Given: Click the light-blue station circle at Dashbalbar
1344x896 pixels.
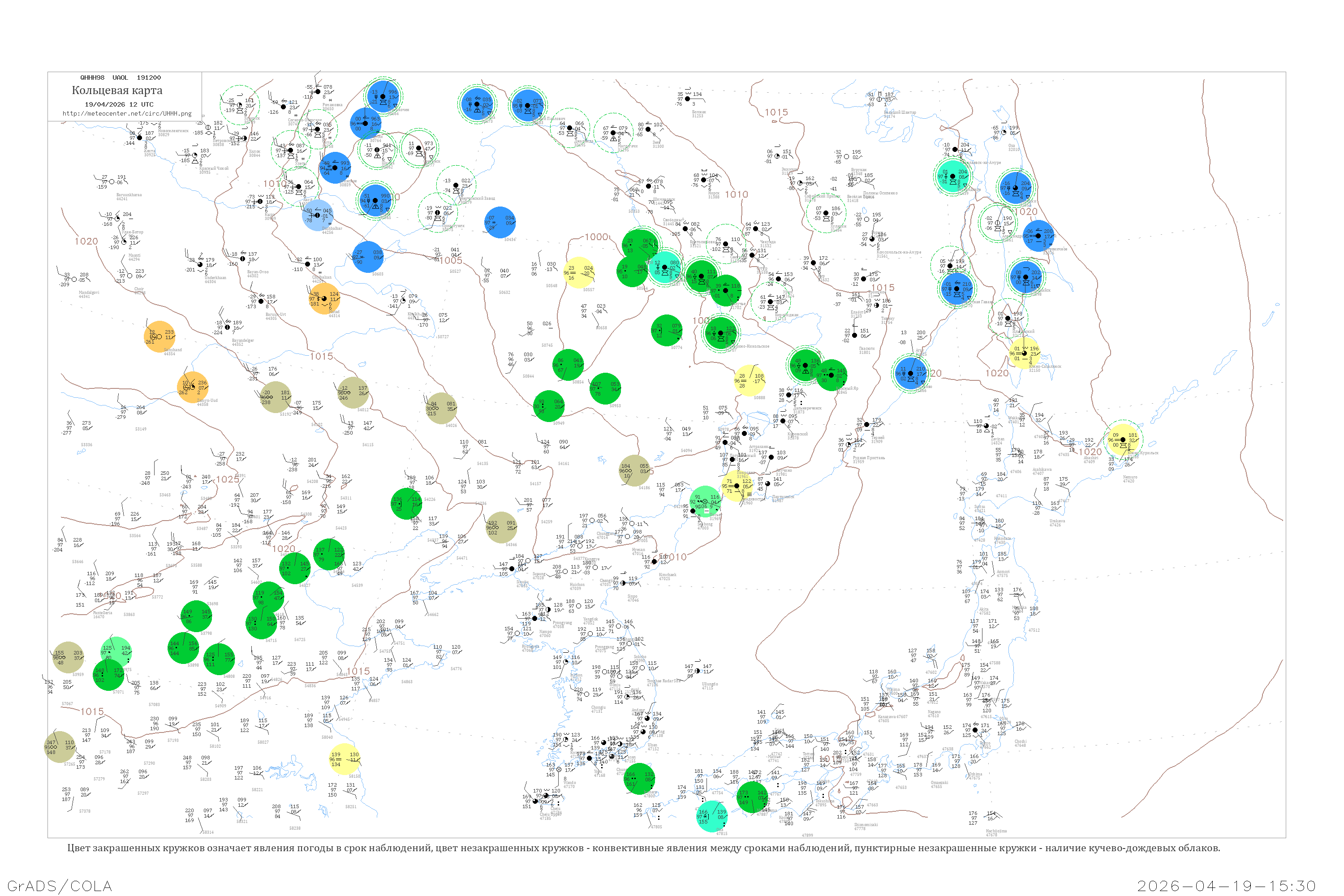Looking at the screenshot, I should click(x=318, y=215).
